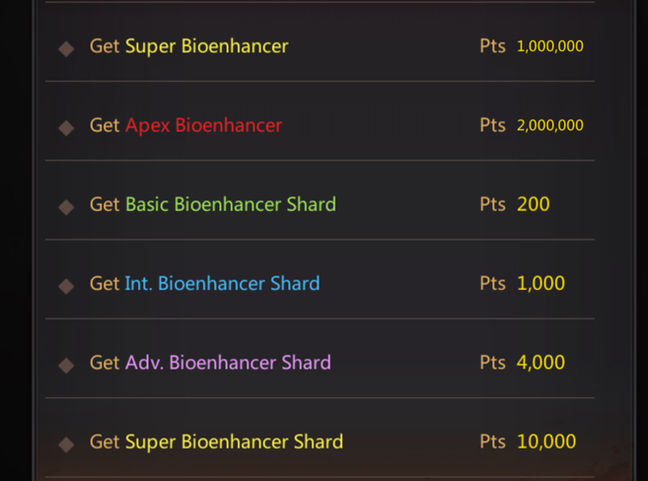Click the Pts label in Apex Bioenhancer row

point(492,125)
